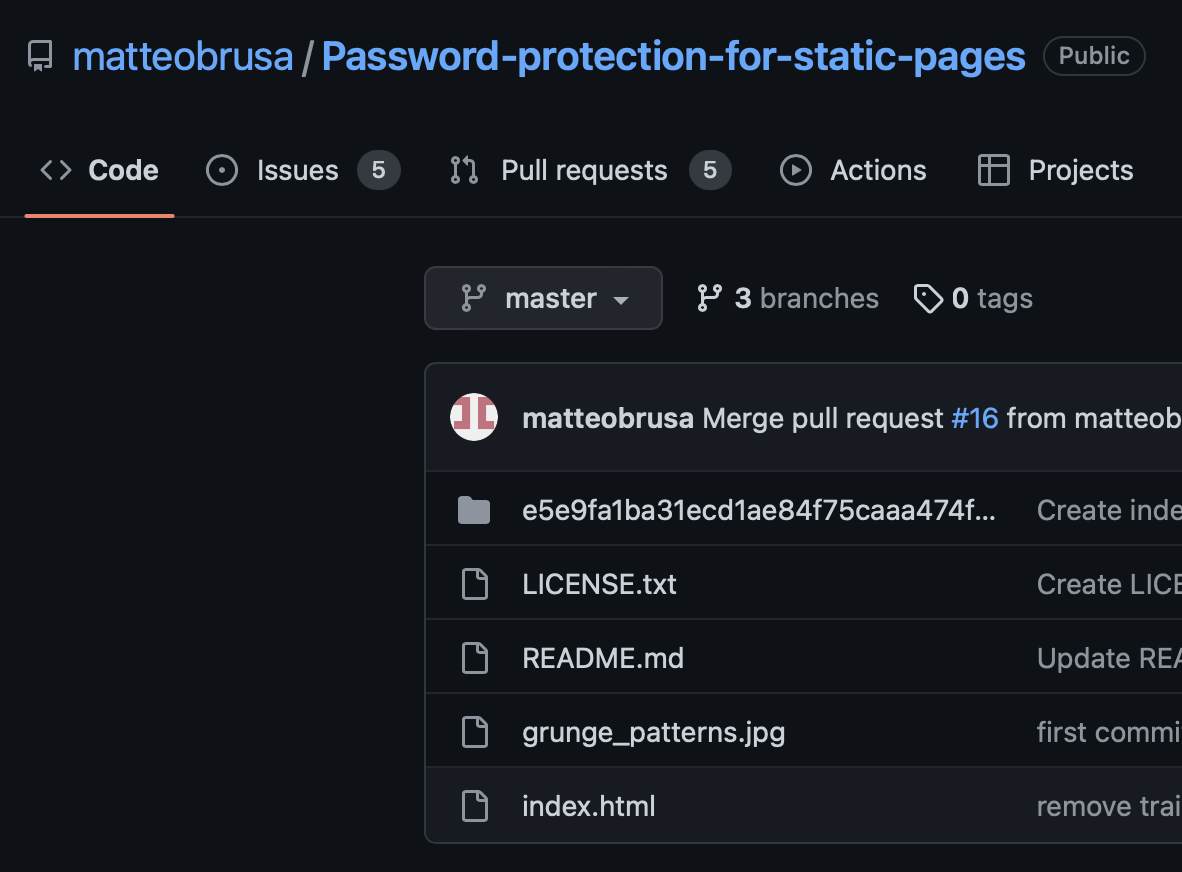Click the Password-protection-for-static-pages repository link
This screenshot has width=1182, height=872.
[673, 57]
